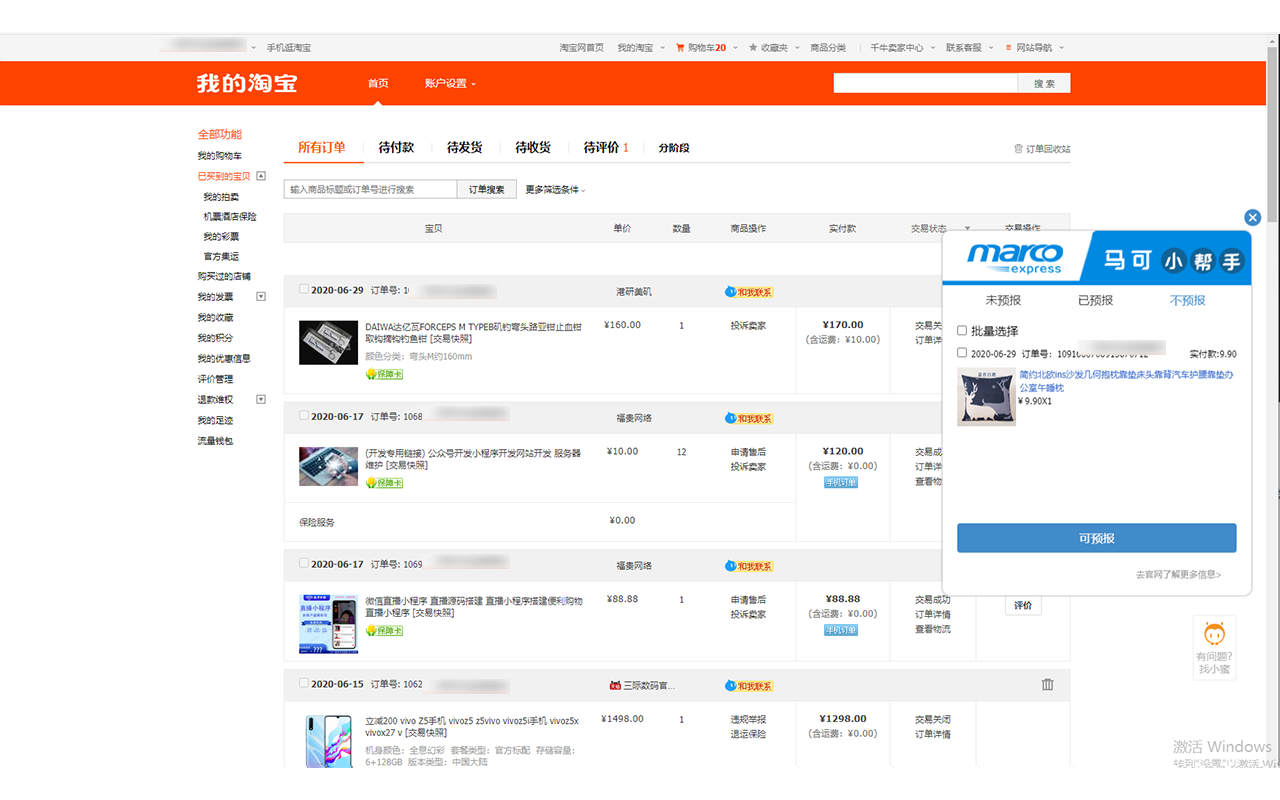Switch to 分阶段 tab
The image size is (1280, 800).
coord(674,148)
